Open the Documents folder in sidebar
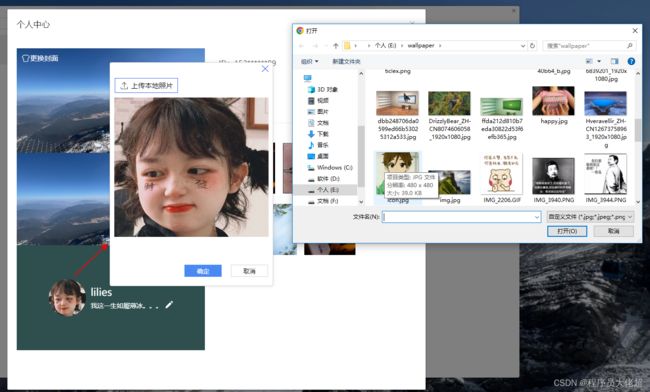The height and width of the screenshot is (392, 650). [x=318, y=123]
